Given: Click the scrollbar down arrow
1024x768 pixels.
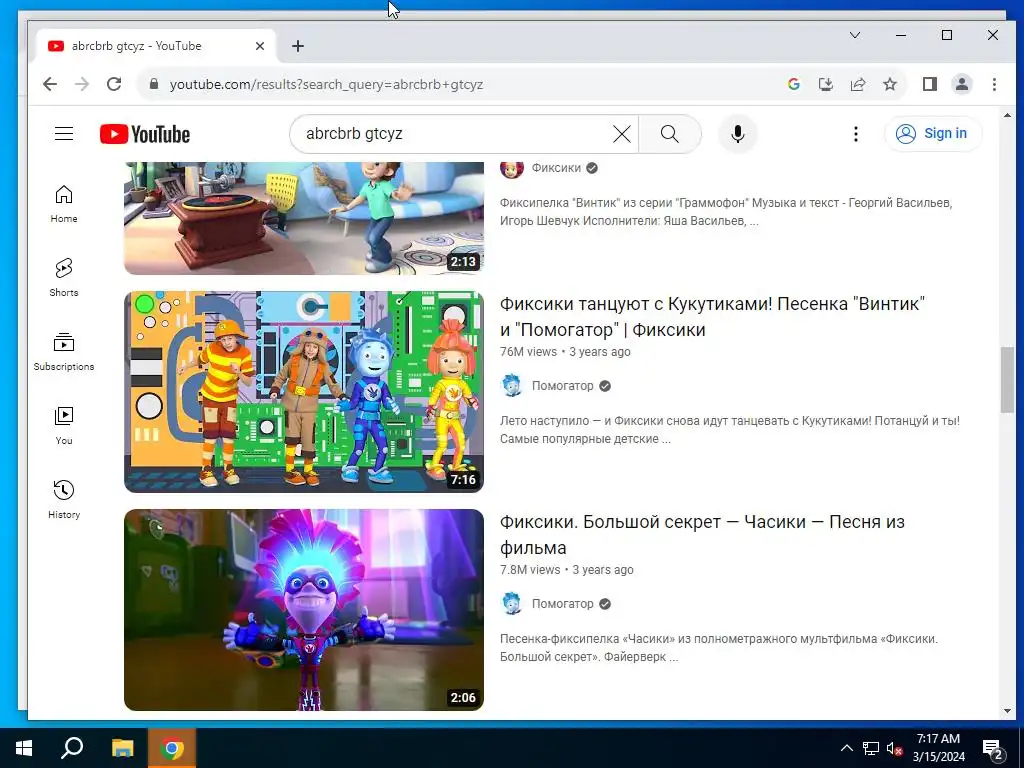Looking at the screenshot, I should [1007, 711].
